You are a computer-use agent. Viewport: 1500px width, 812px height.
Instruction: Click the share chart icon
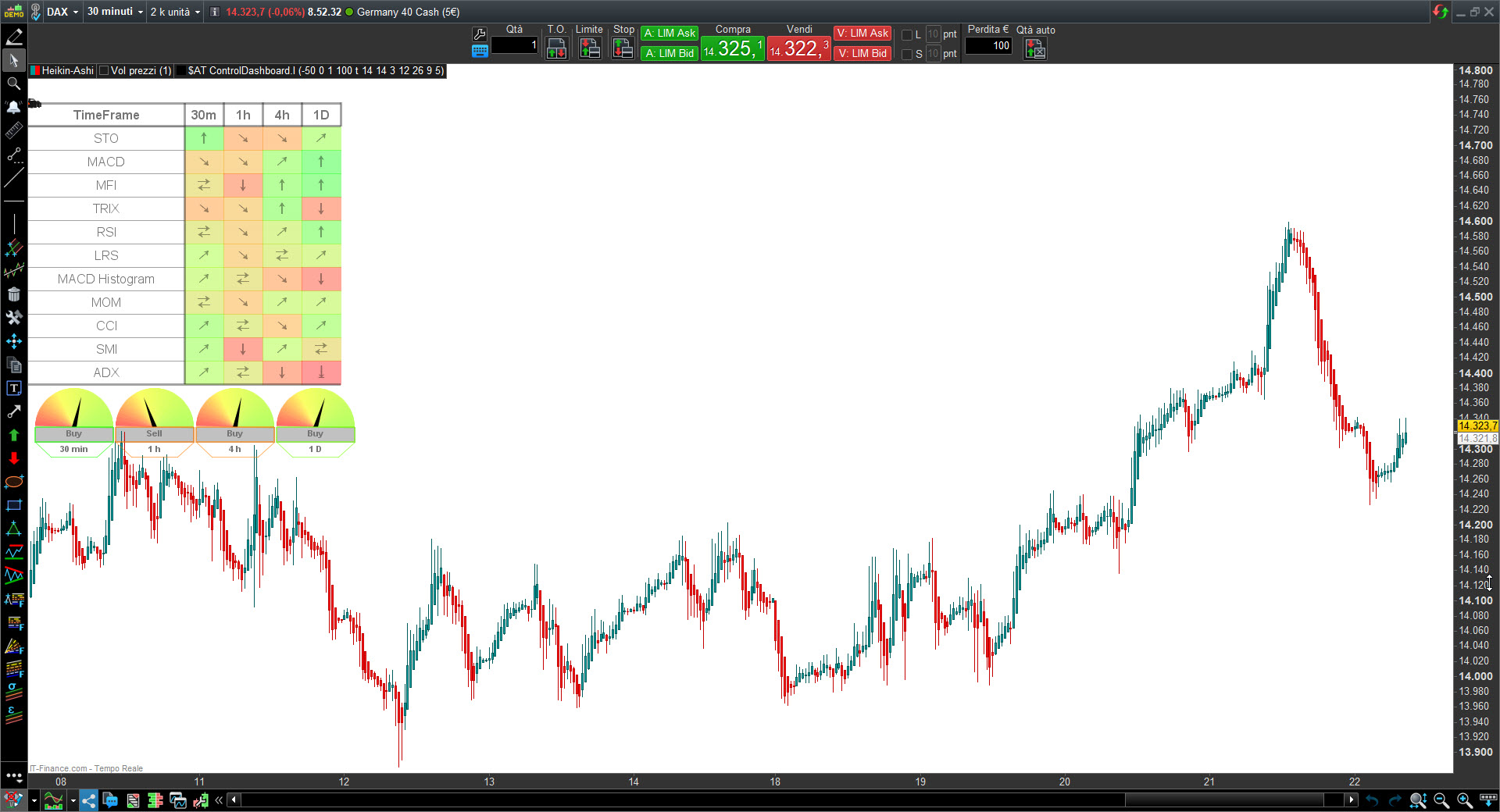(88, 800)
